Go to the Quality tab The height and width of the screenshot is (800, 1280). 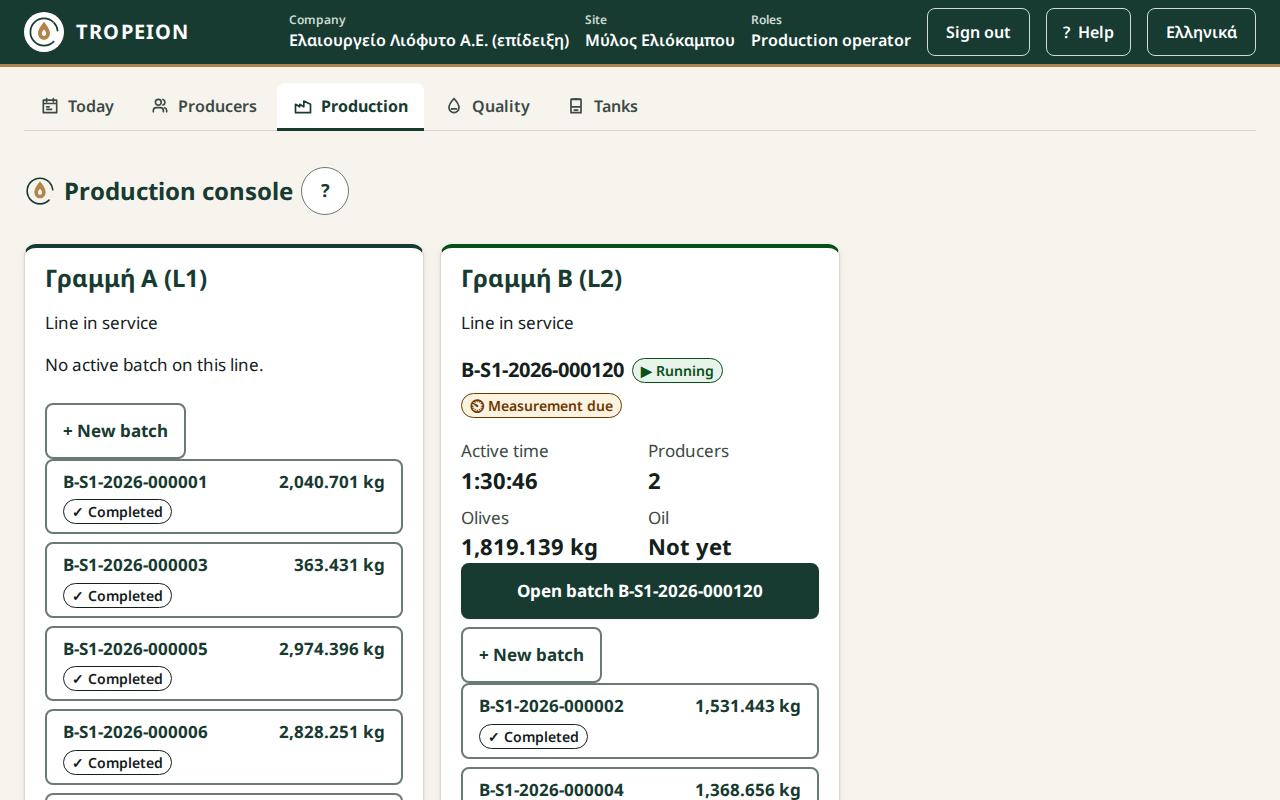488,106
